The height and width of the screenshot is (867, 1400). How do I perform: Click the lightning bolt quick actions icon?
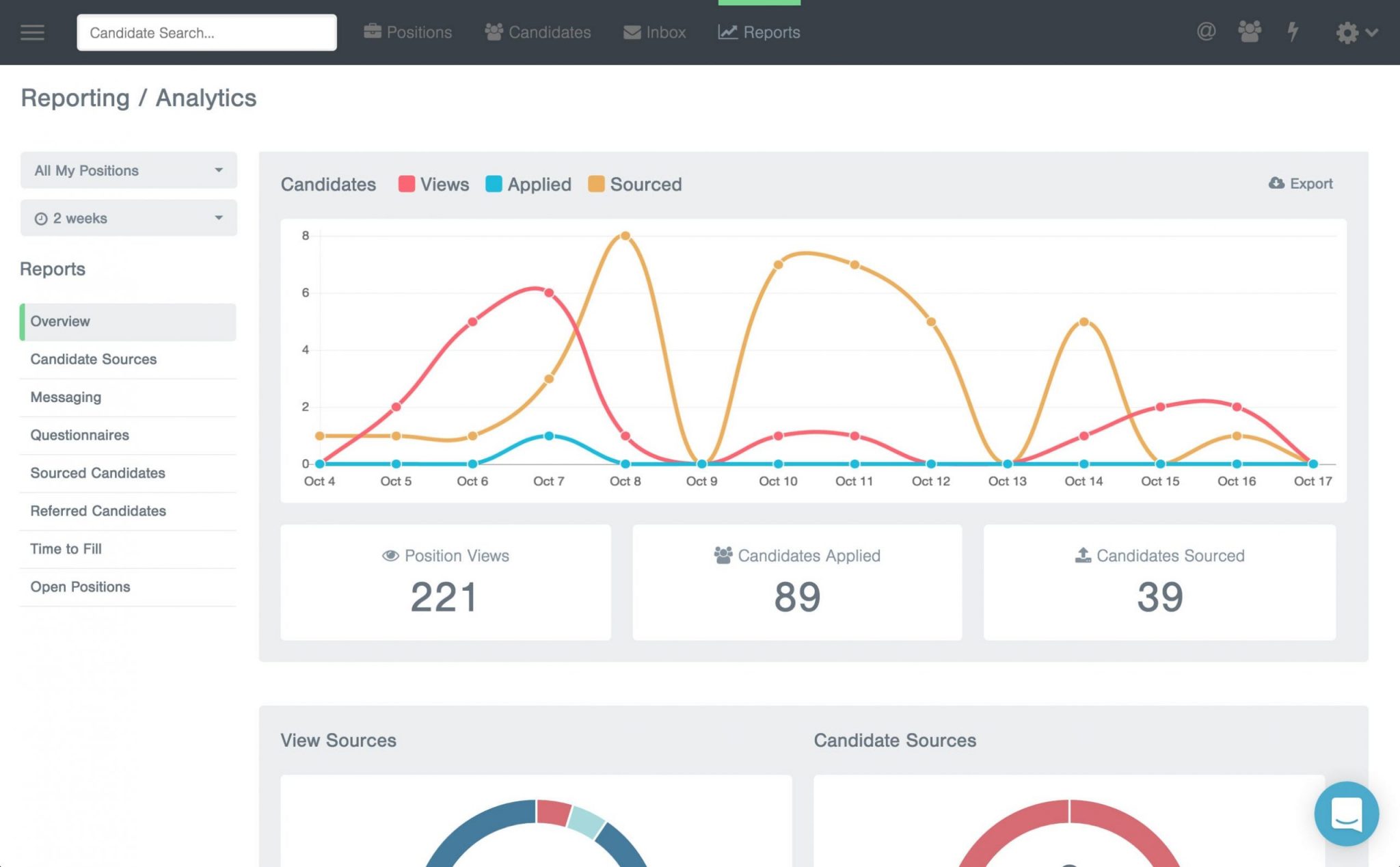(1293, 31)
